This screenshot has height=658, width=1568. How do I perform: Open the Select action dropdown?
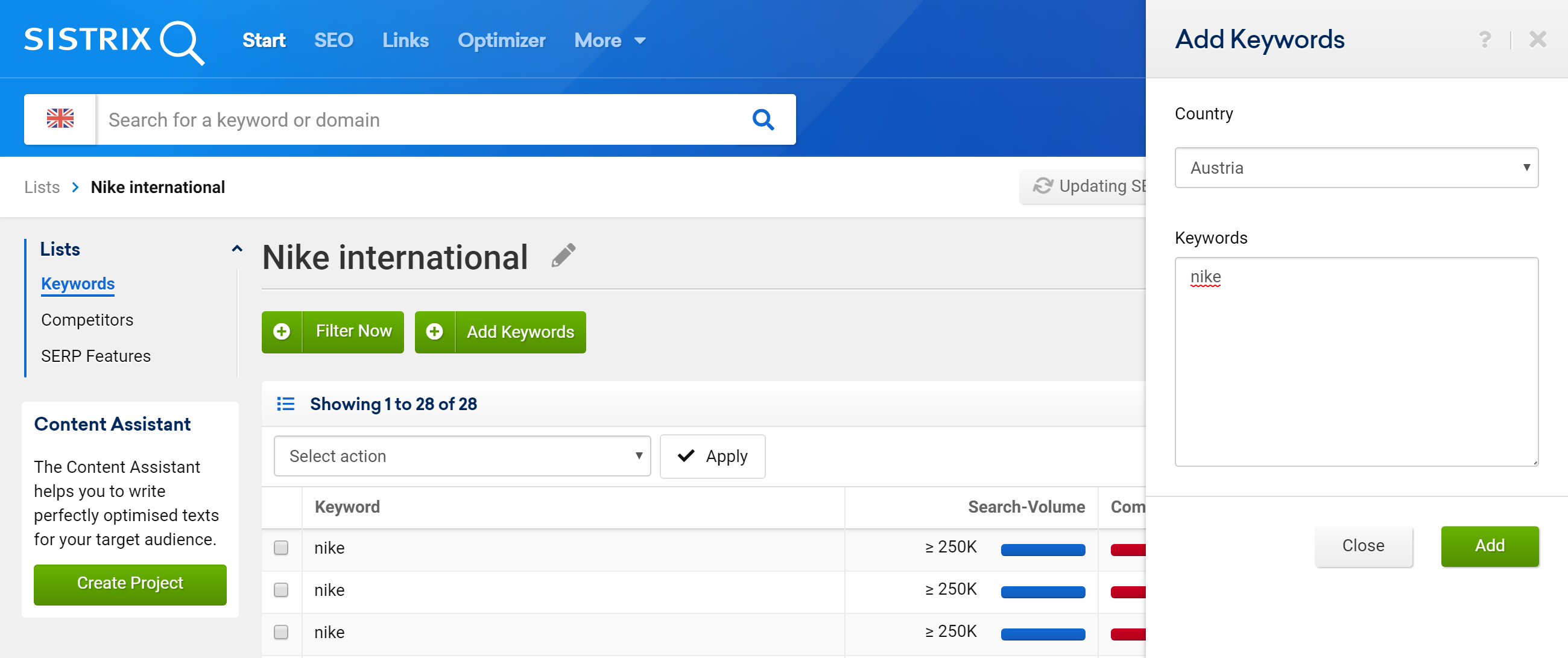pyautogui.click(x=462, y=456)
